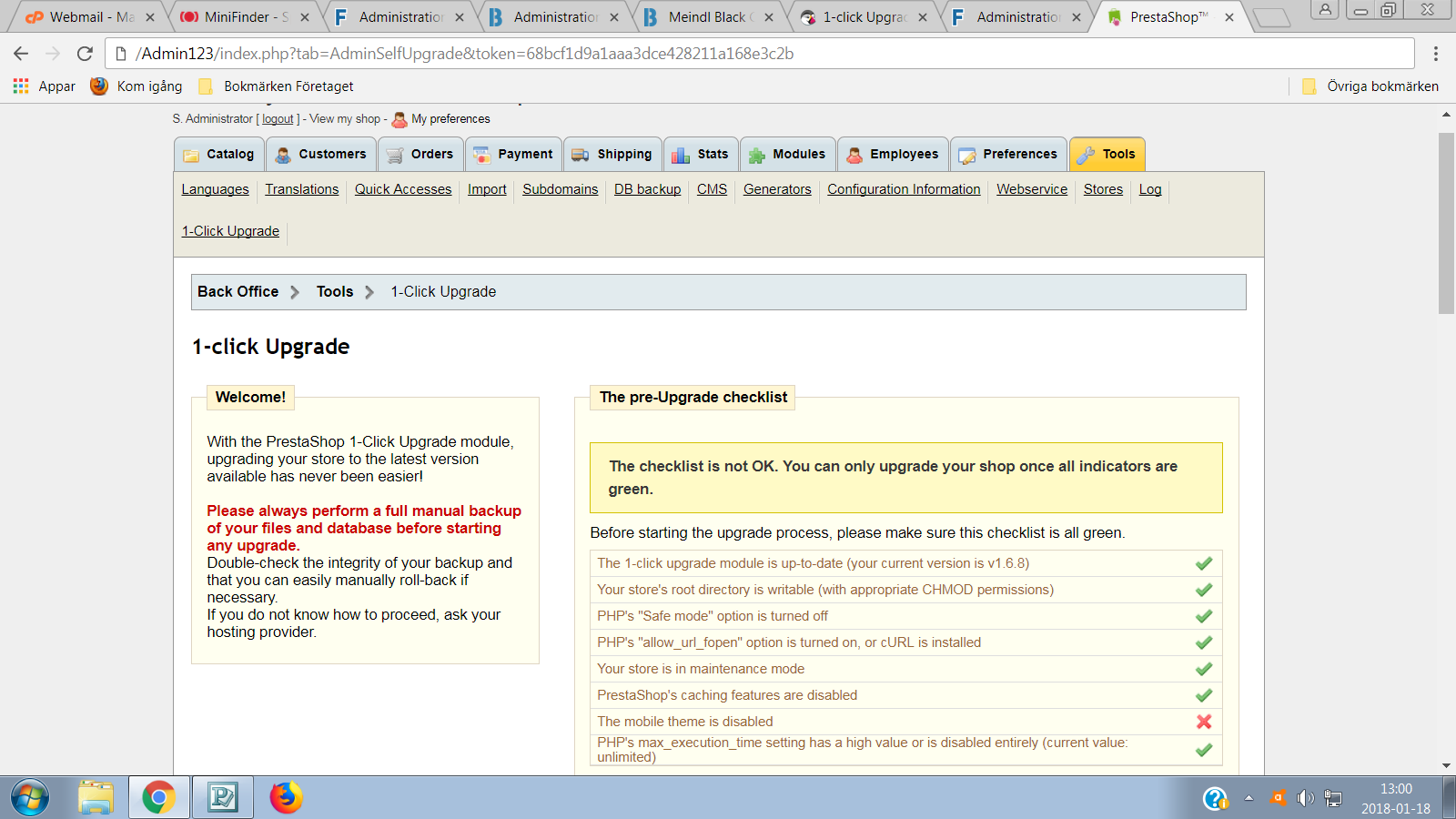The height and width of the screenshot is (819, 1456).
Task: Click the page scrollbar down arrow
Action: (x=1446, y=766)
